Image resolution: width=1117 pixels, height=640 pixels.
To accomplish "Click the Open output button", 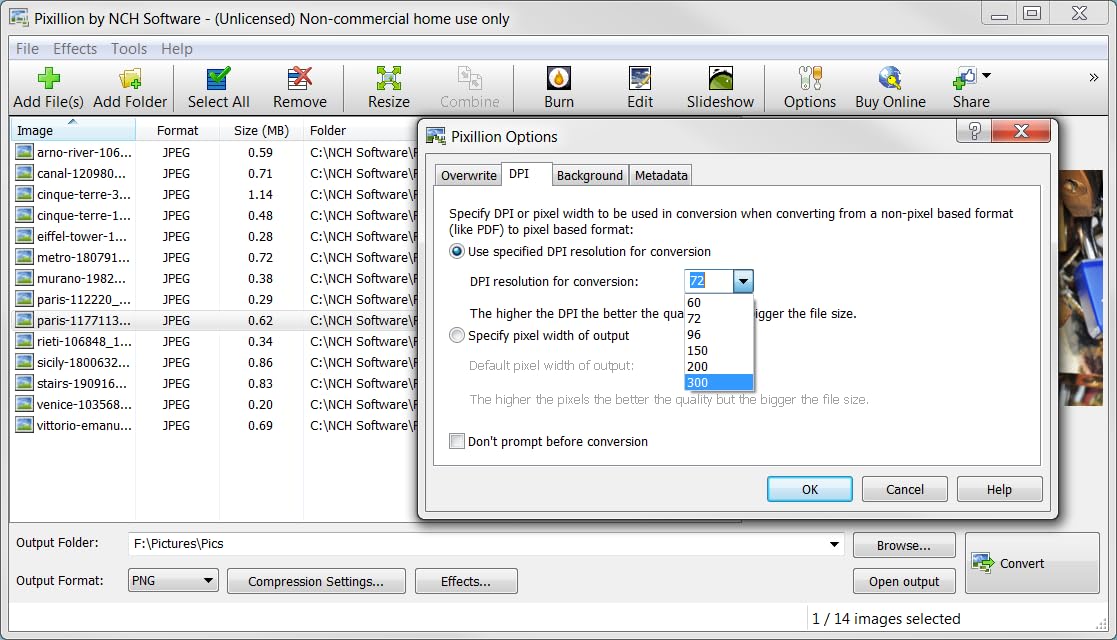I will pos(903,582).
